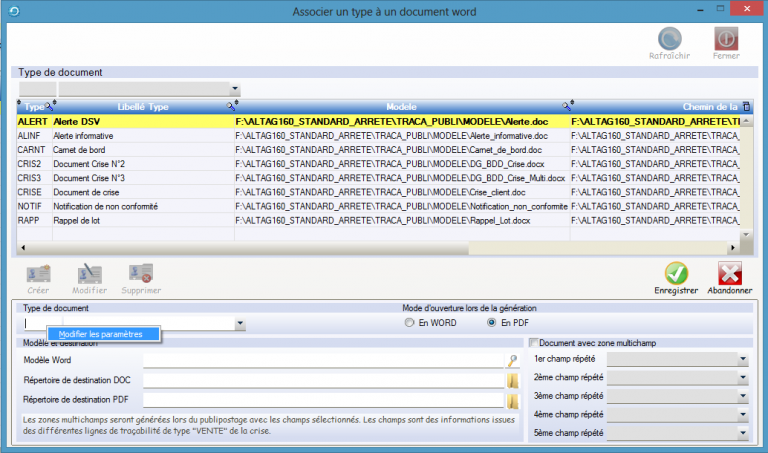Enable Document avec zone multichamp checkbox

533,343
